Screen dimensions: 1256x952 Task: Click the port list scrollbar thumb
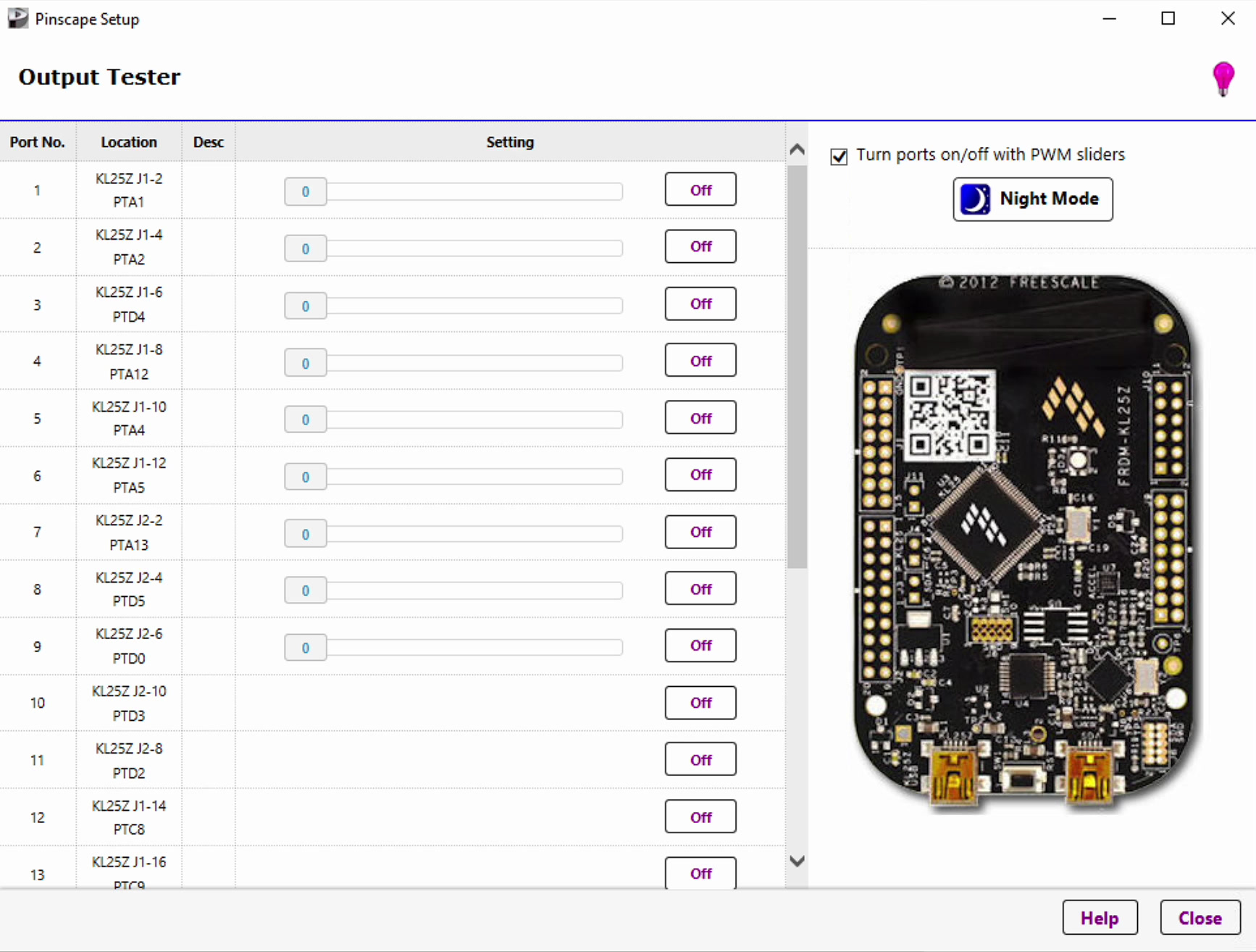(x=797, y=366)
